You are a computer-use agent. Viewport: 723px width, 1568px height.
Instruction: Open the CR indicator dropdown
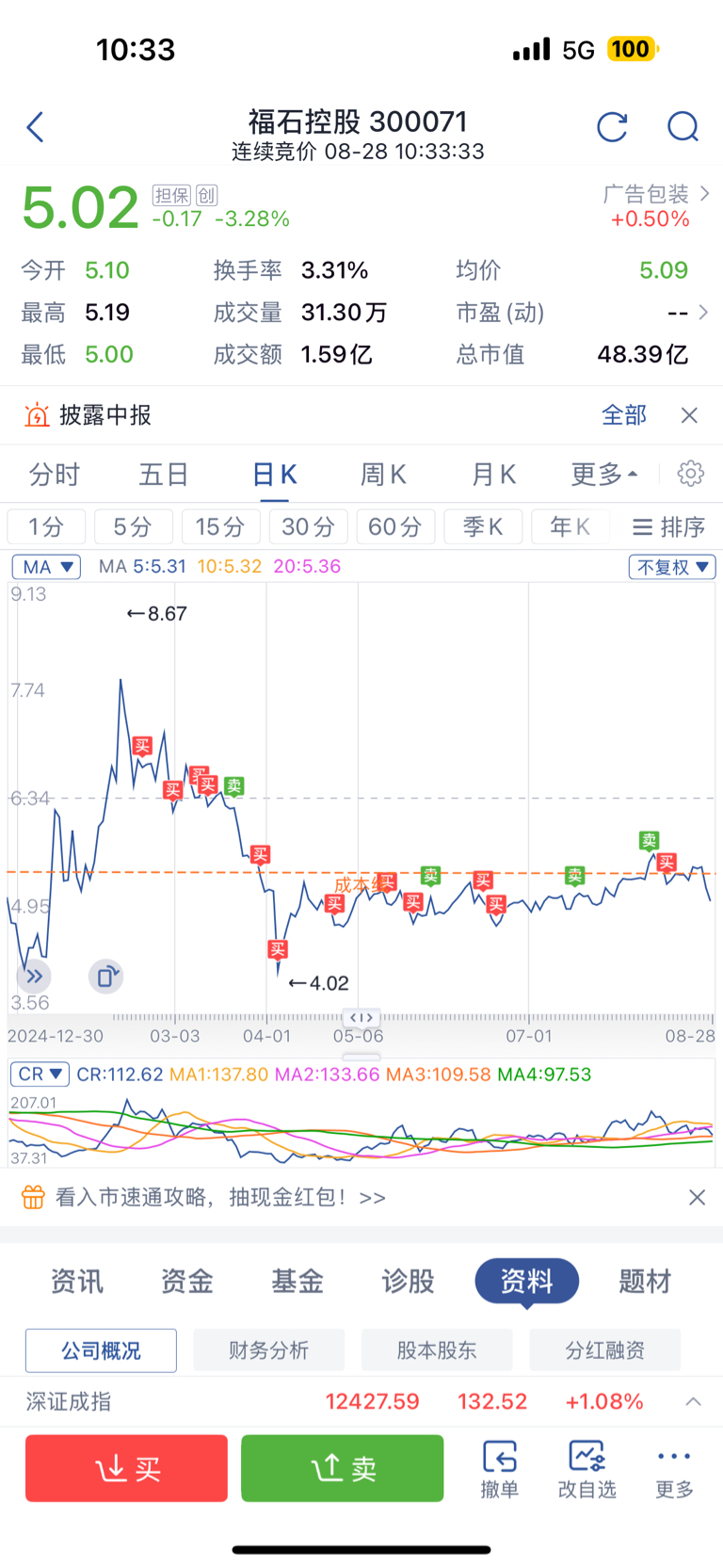[40, 1074]
